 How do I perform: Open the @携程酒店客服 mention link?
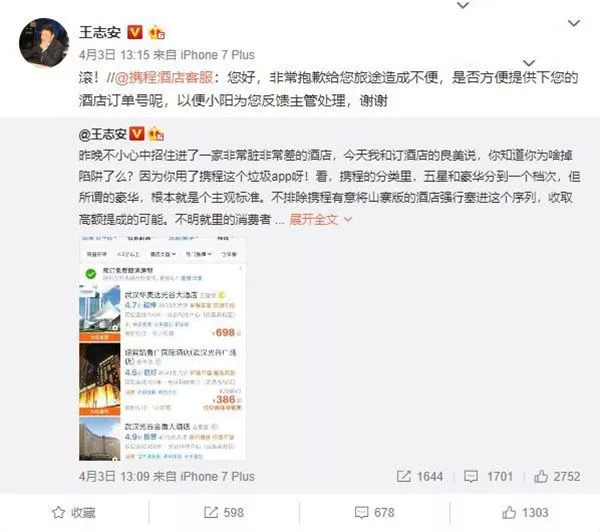[x=164, y=78]
